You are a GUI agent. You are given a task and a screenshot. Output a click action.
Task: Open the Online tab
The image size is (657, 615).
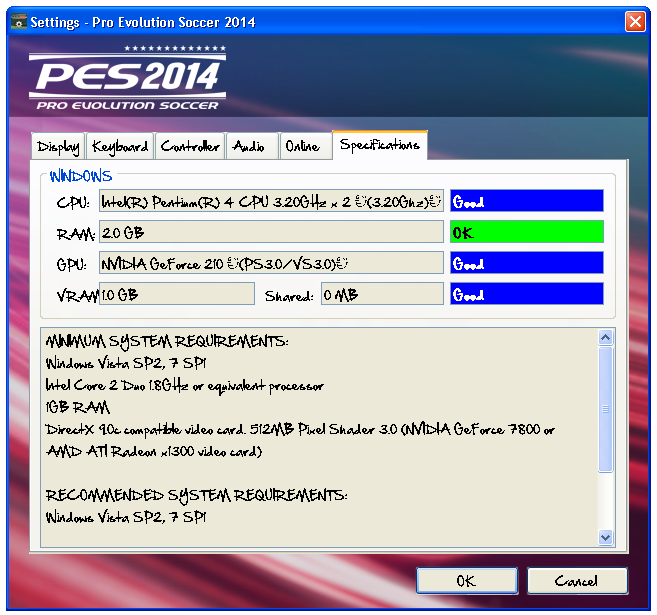point(306,146)
